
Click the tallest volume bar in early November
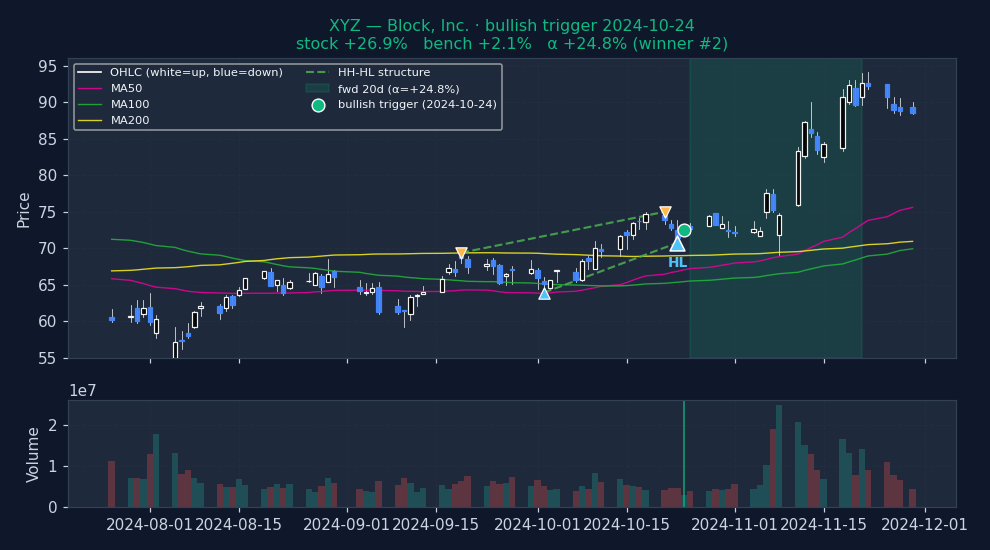[x=779, y=456]
